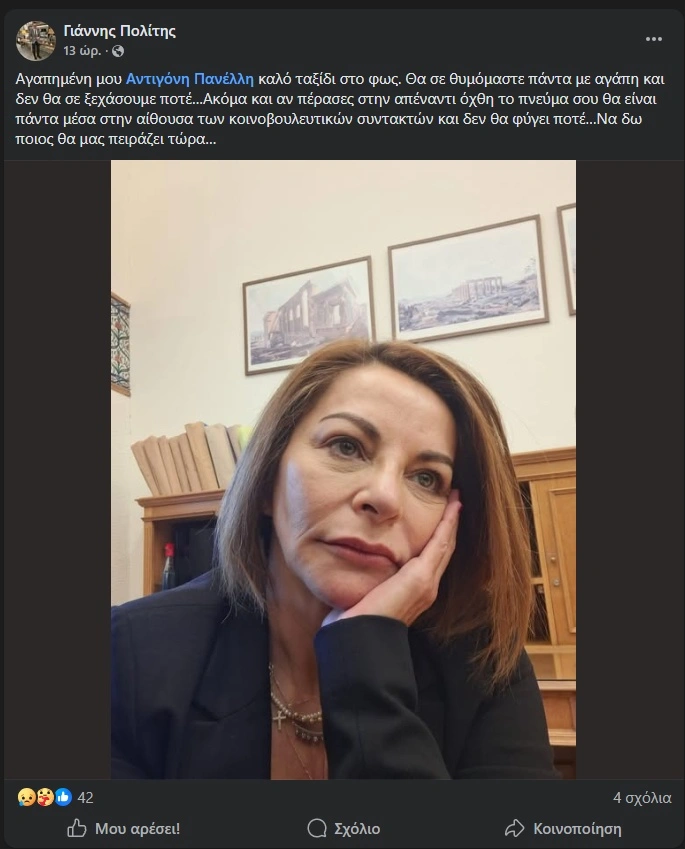Screen dimensions: 685x849
Task: Click the Μου αρέσει! button label
Action: coord(138,829)
